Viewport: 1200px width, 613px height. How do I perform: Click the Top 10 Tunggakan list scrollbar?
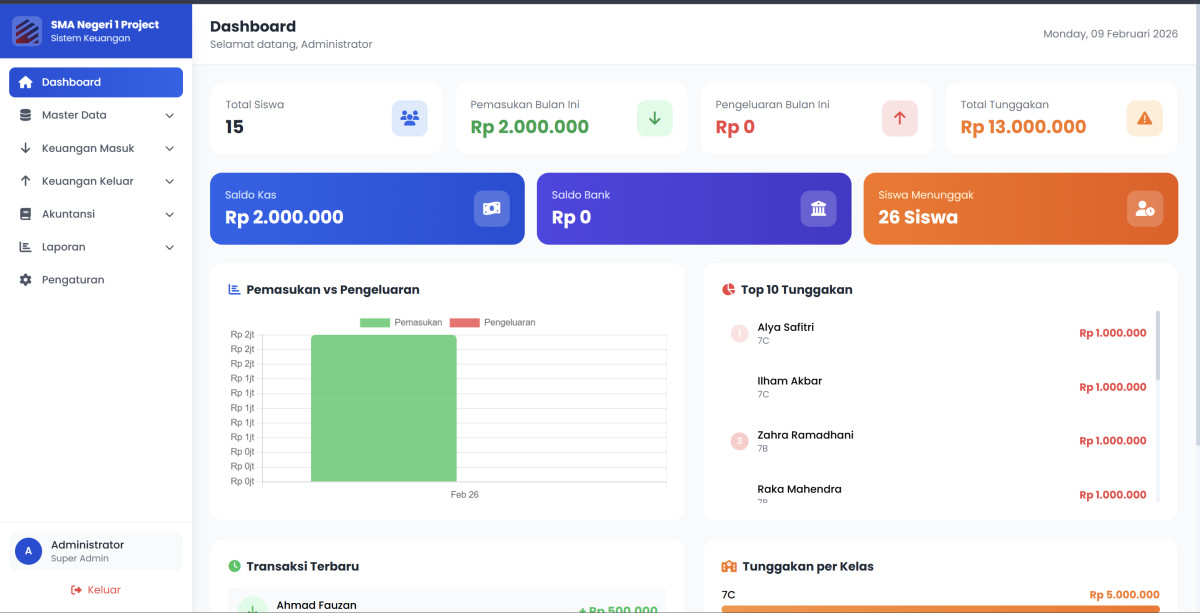[x=1158, y=345]
